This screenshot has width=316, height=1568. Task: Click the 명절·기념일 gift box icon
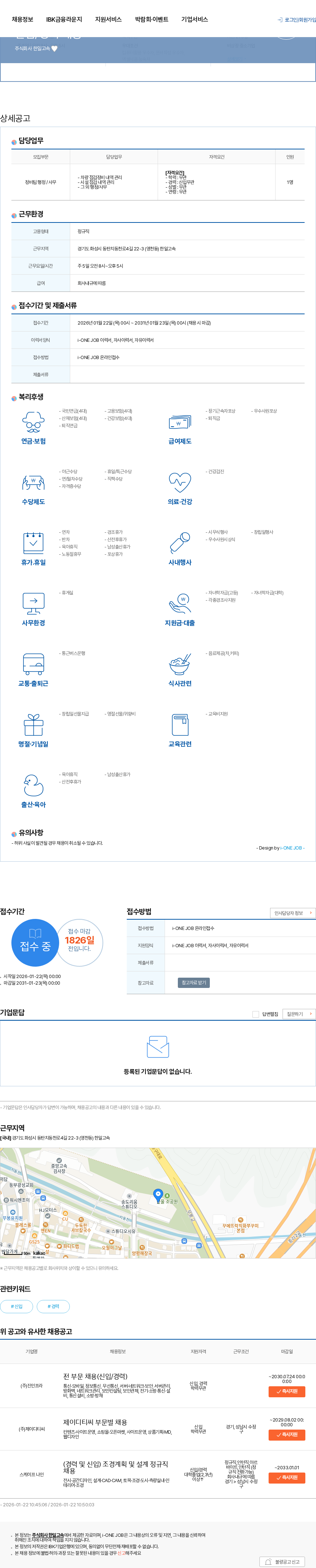(x=33, y=724)
